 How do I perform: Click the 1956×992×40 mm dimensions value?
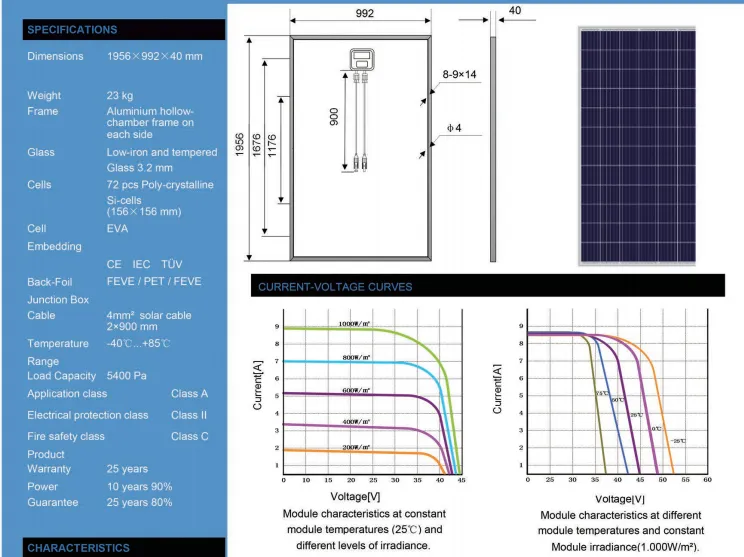coord(154,57)
